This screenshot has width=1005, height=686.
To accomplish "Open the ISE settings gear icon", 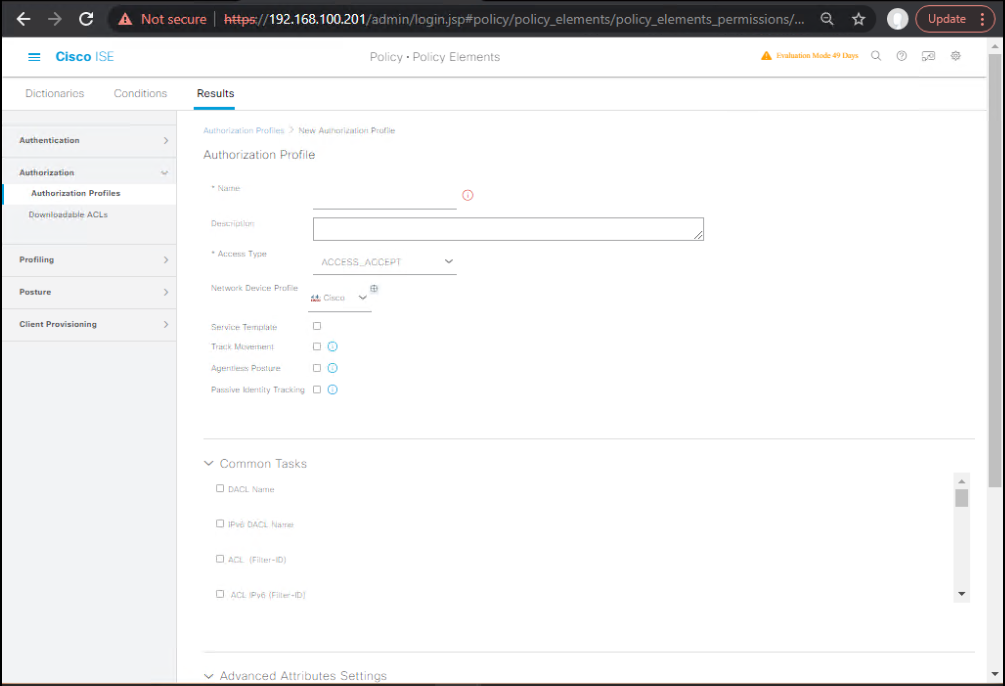I will click(x=955, y=56).
